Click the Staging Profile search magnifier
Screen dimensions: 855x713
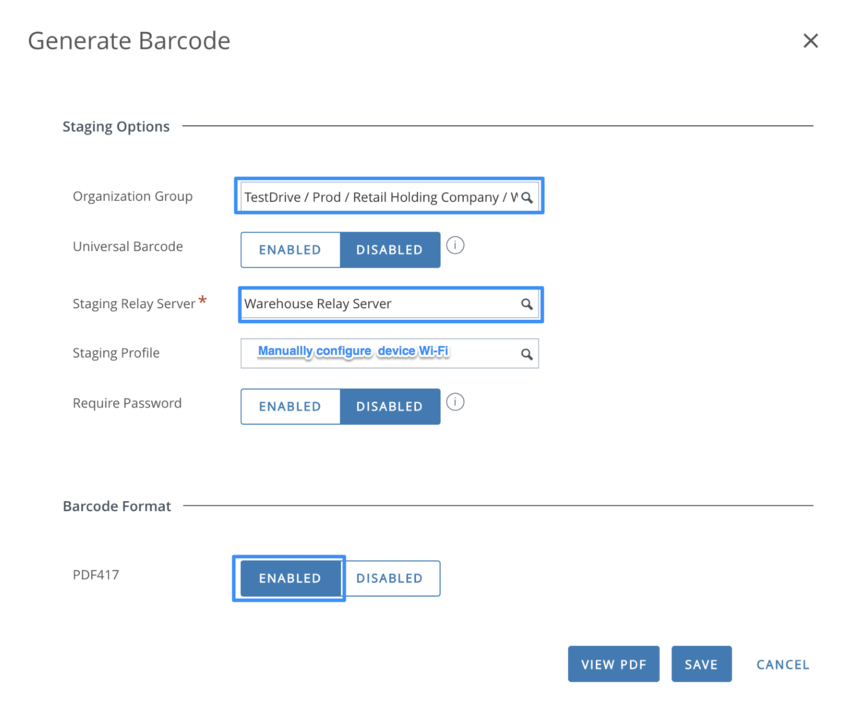526,354
